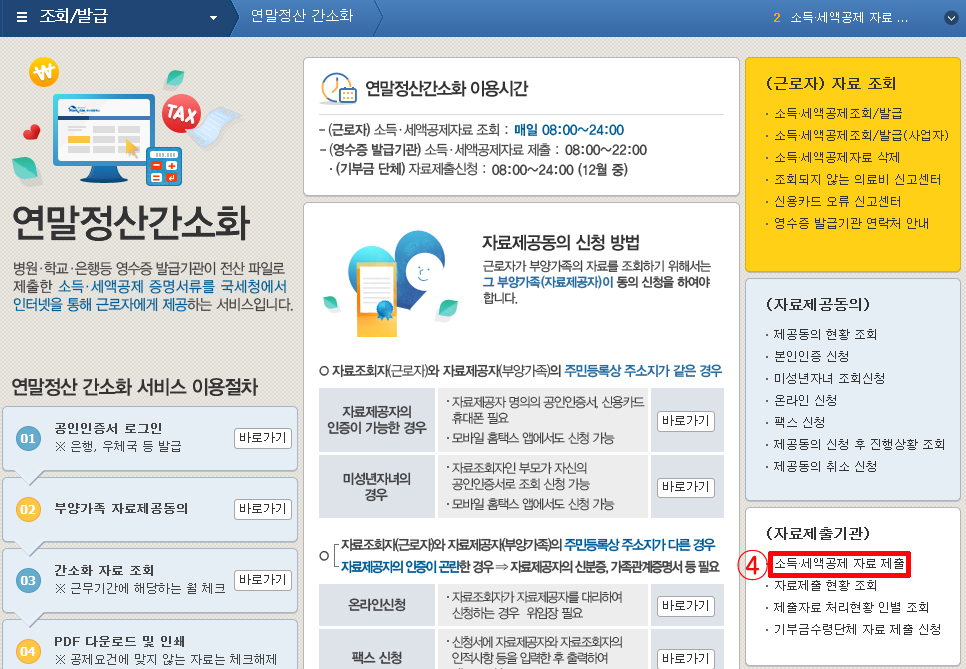Click the 온라인신청 table cell

tap(376, 604)
